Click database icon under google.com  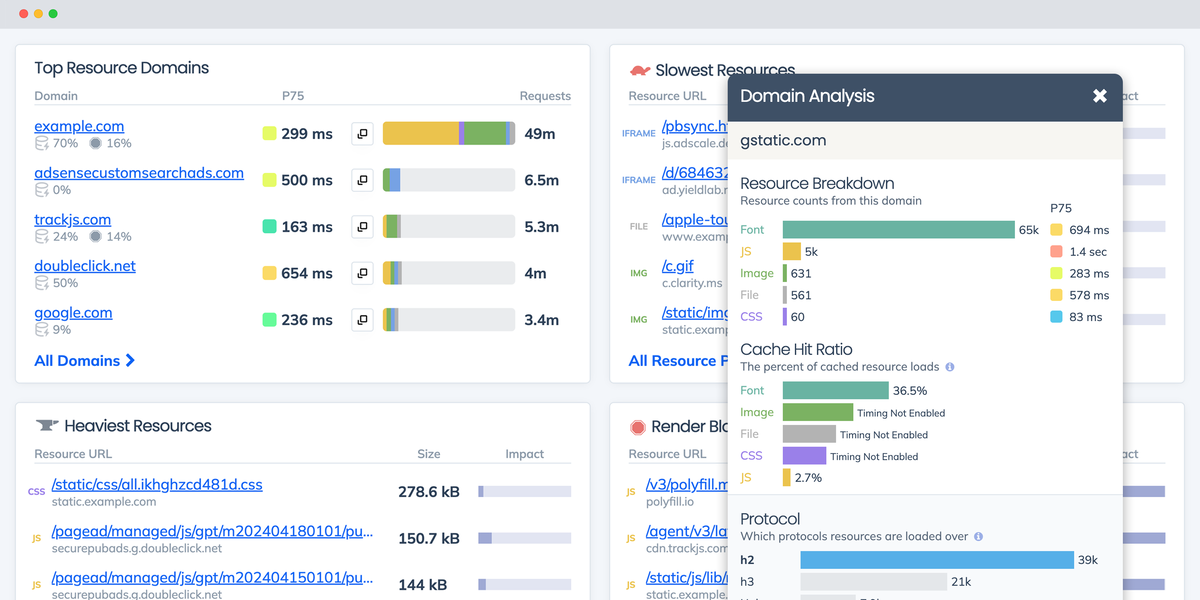coord(41,330)
